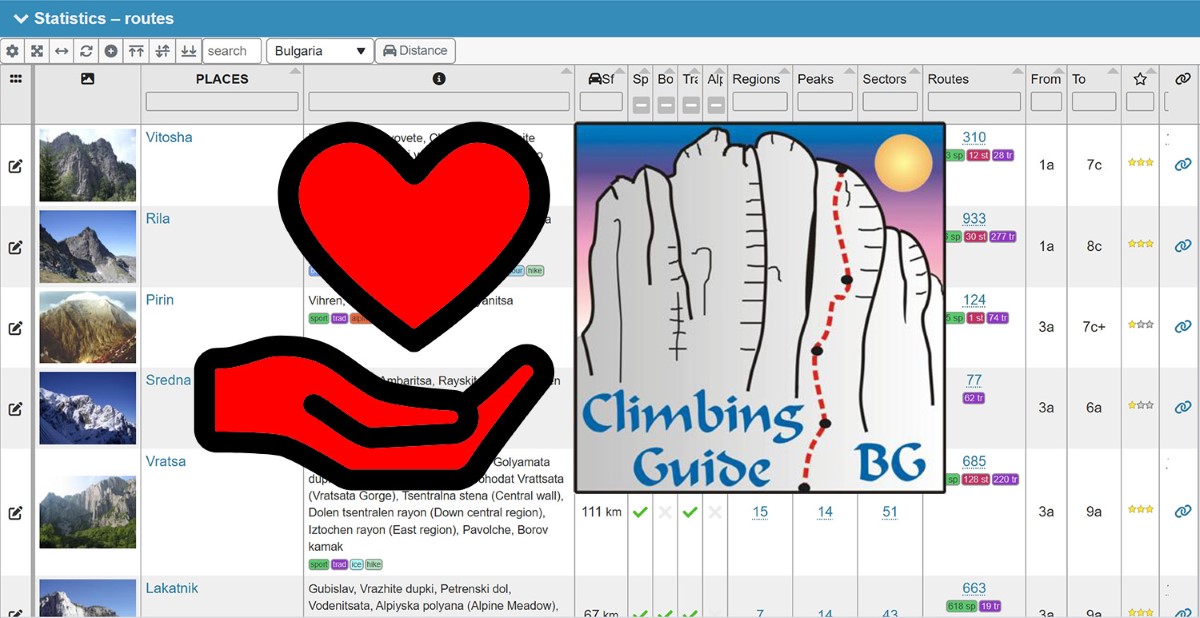Screen dimensions: 1200x618
Task: Click the double down arrows toolbar icon
Action: tap(187, 51)
